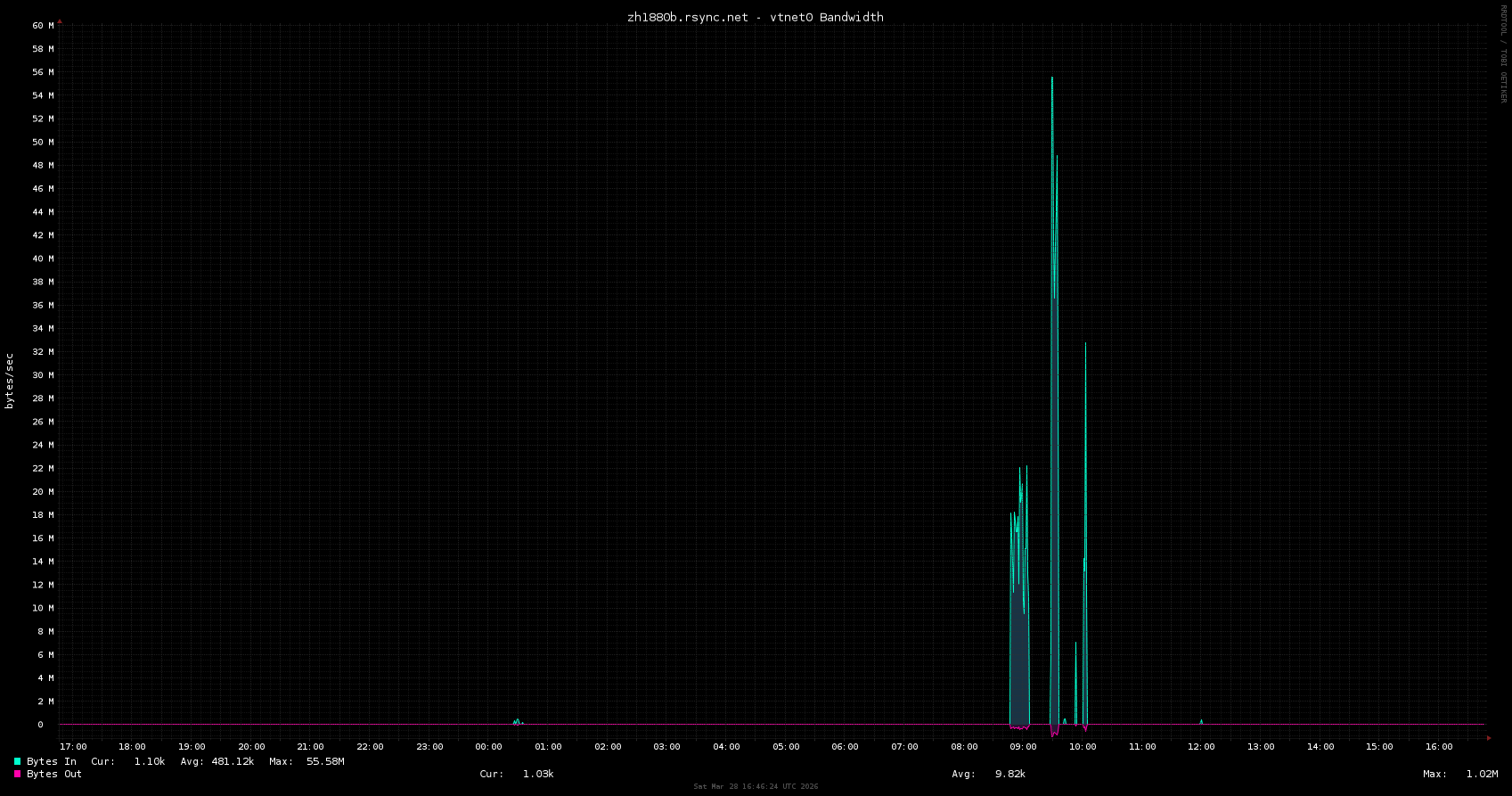1512x796 pixels.
Task: Click the 04:00 time axis label
Action: (726, 747)
